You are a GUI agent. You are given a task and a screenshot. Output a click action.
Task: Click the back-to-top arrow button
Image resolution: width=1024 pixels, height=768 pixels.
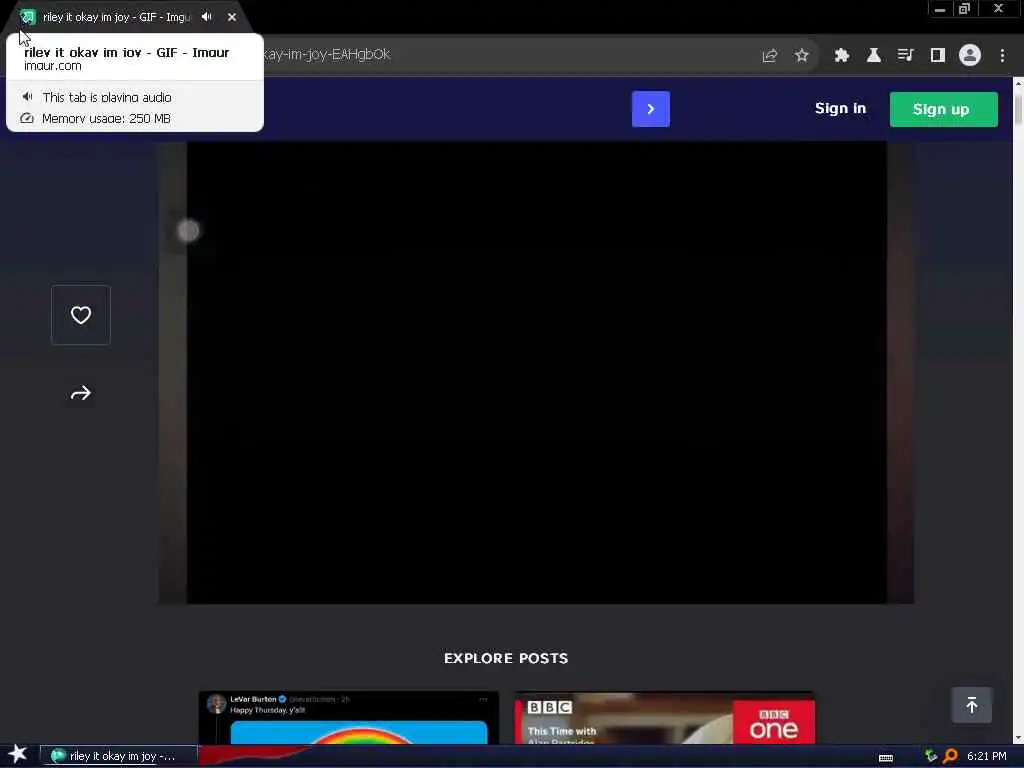(x=972, y=705)
